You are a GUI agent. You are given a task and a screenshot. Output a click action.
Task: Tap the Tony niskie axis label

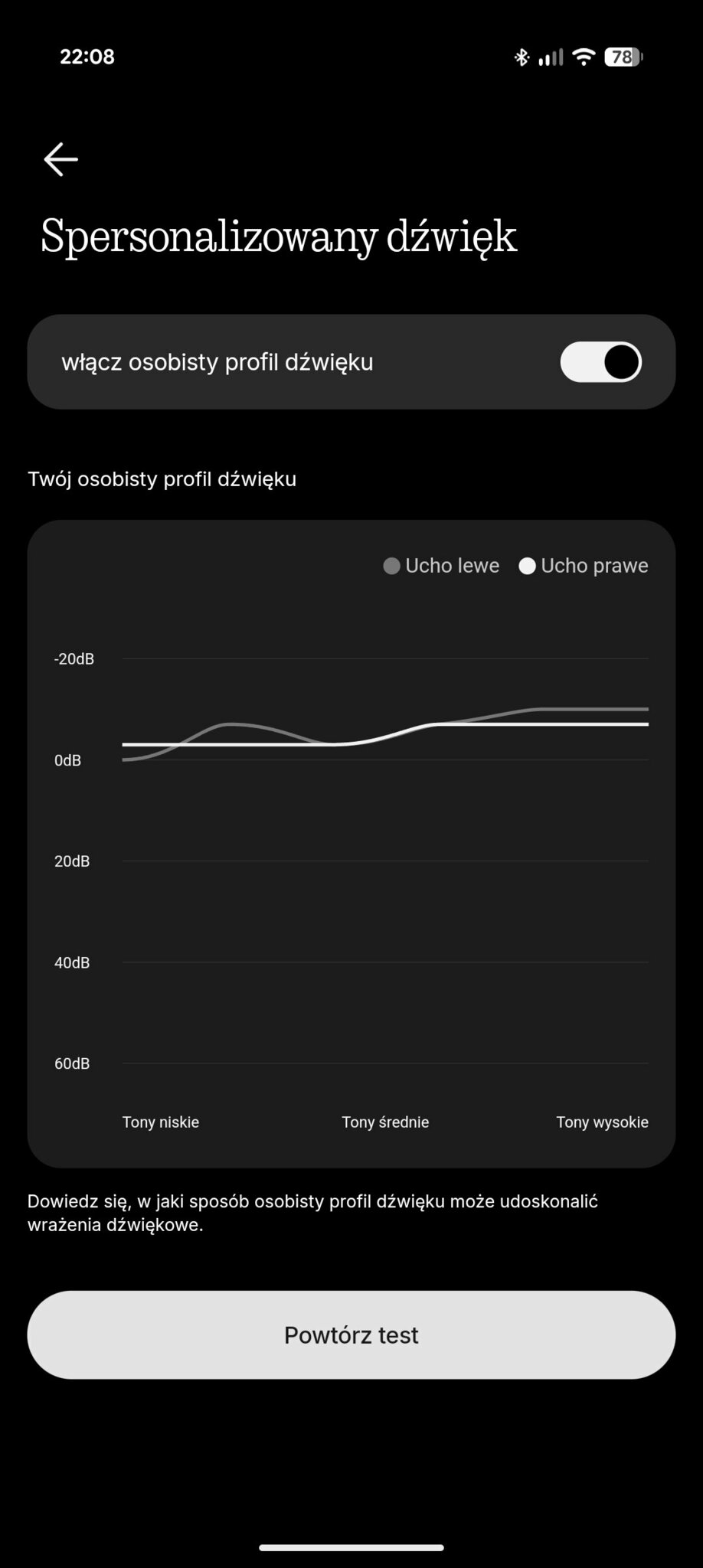[x=161, y=1122]
